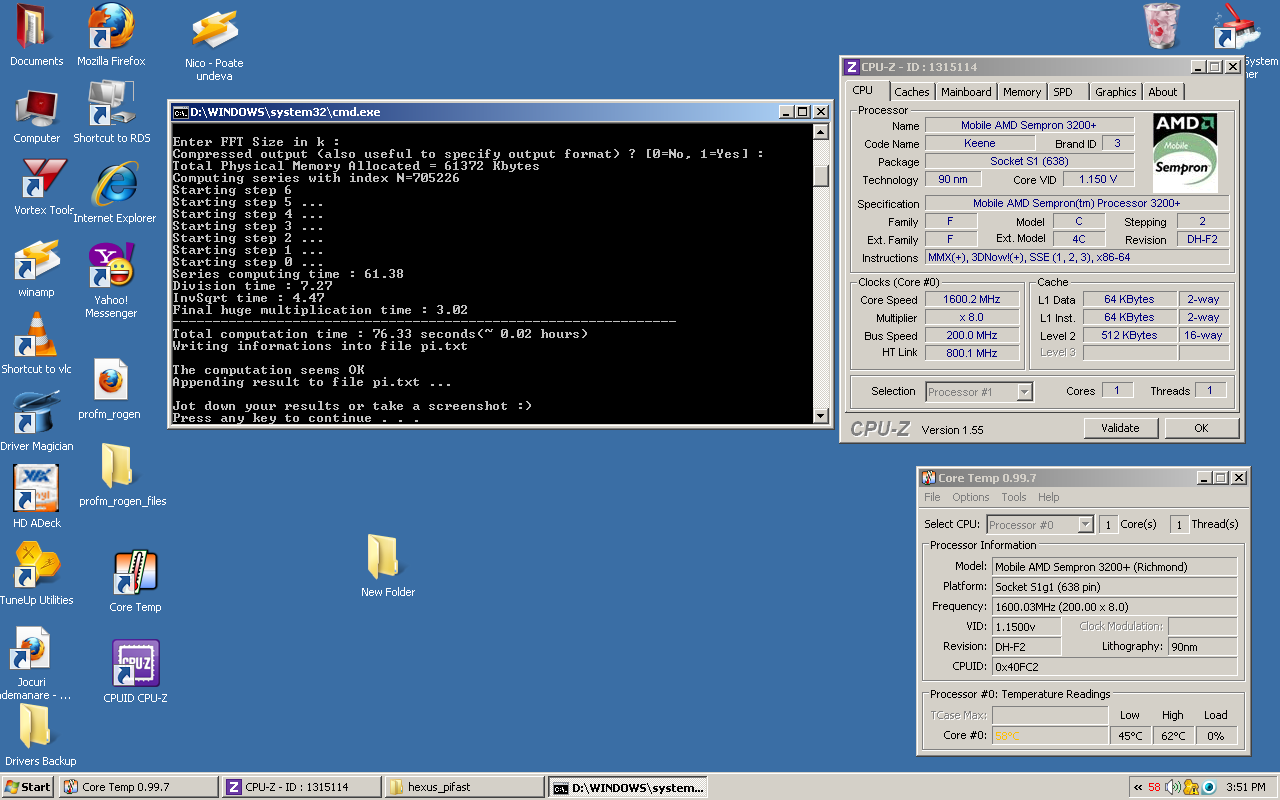Screen dimensions: 1280x800
Task: Switch to the Memory tab in CPU-Z
Action: point(1021,92)
